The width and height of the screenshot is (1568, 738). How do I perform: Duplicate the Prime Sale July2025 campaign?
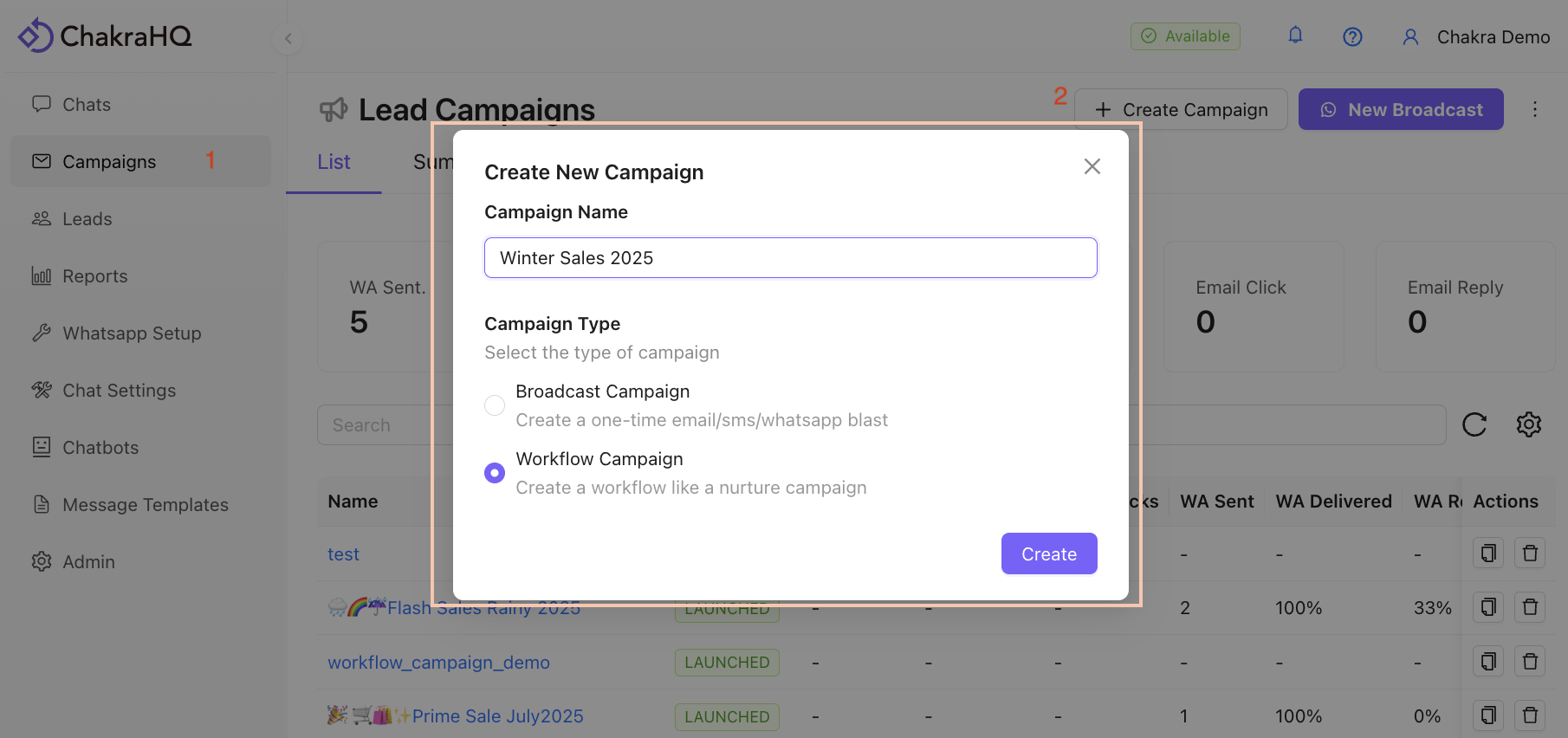(1488, 715)
